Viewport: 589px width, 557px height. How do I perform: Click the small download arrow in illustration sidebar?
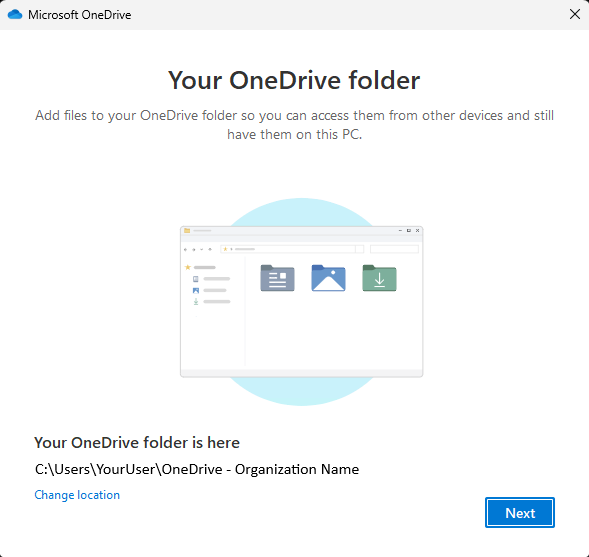pyautogui.click(x=196, y=302)
